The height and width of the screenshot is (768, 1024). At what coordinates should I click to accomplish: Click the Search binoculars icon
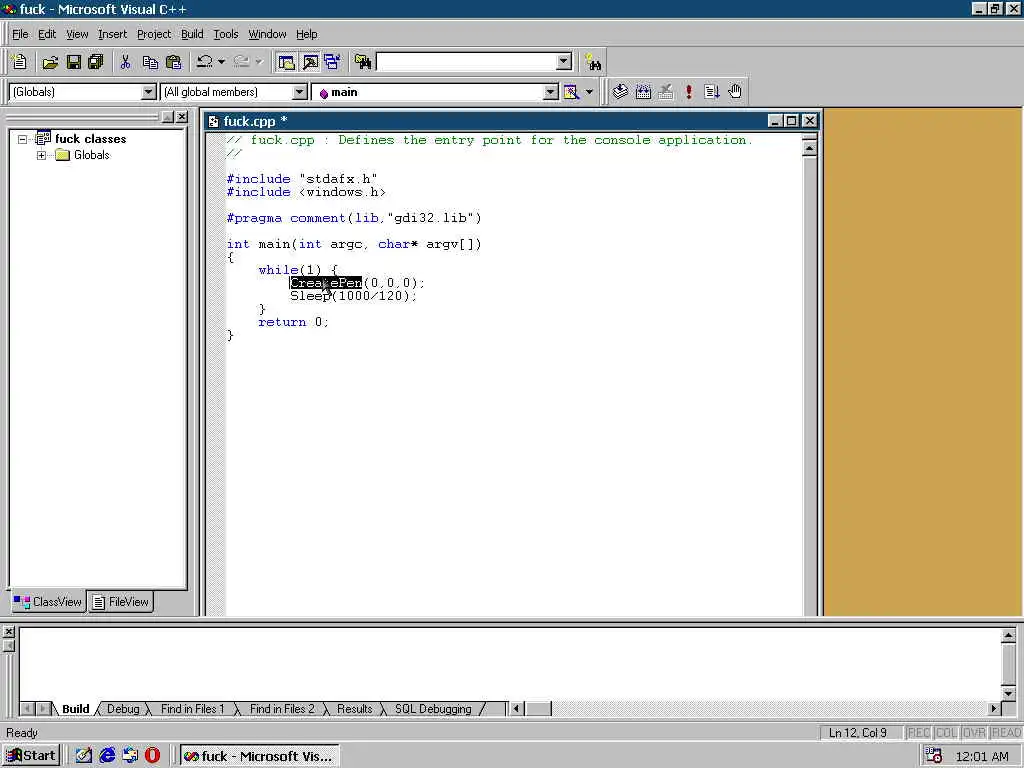click(x=594, y=62)
